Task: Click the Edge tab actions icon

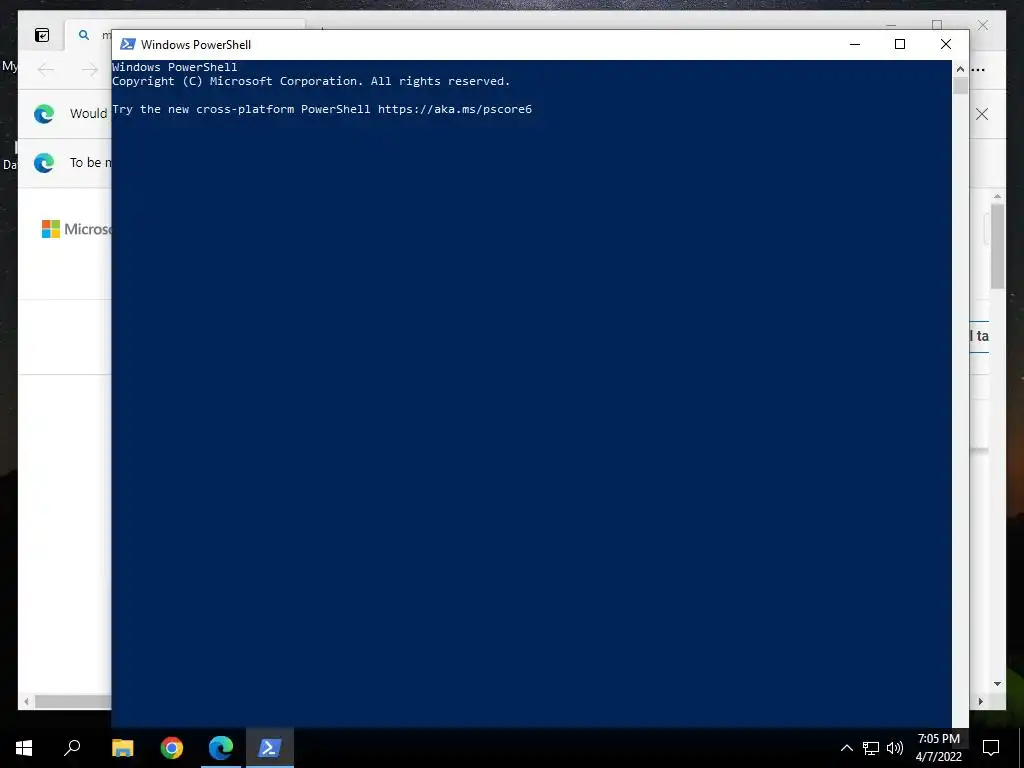Action: click(42, 35)
